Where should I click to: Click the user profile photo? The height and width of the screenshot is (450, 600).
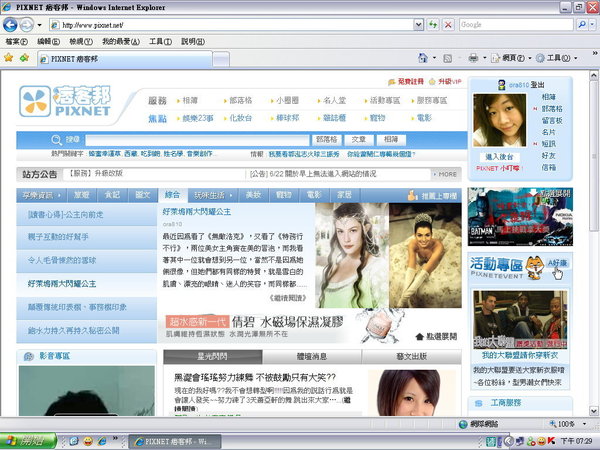[x=499, y=121]
